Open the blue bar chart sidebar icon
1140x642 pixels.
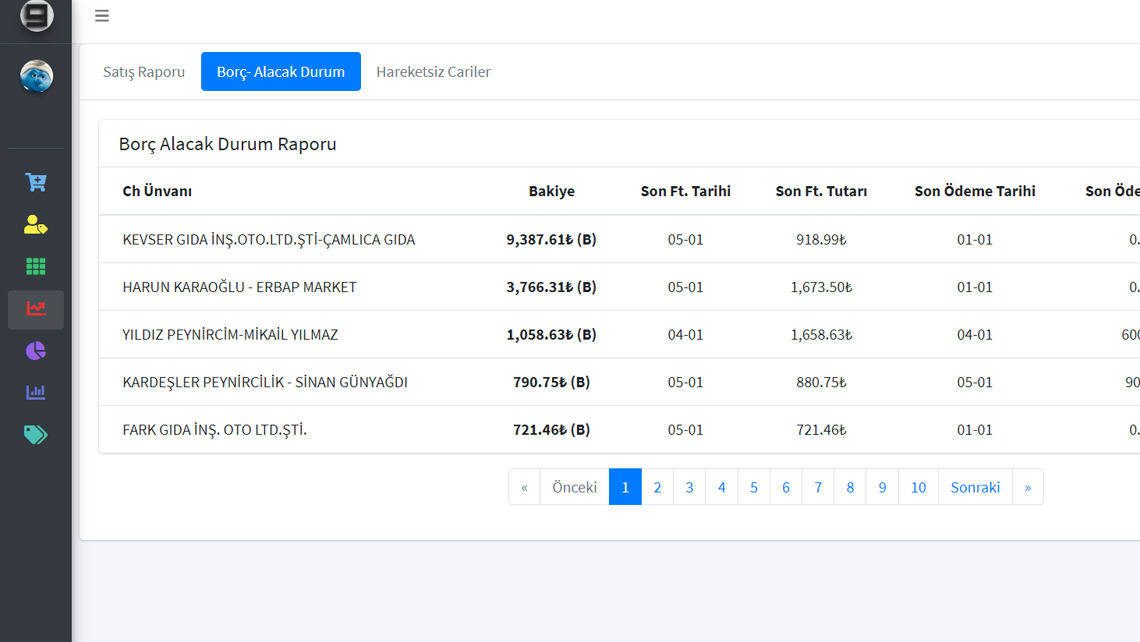[36, 393]
